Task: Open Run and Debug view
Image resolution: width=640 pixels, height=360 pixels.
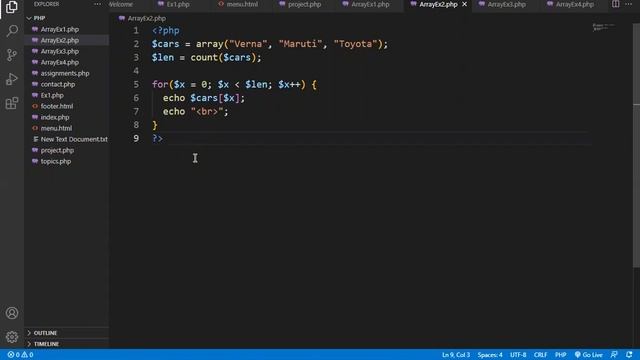Action: pyautogui.click(x=12, y=79)
